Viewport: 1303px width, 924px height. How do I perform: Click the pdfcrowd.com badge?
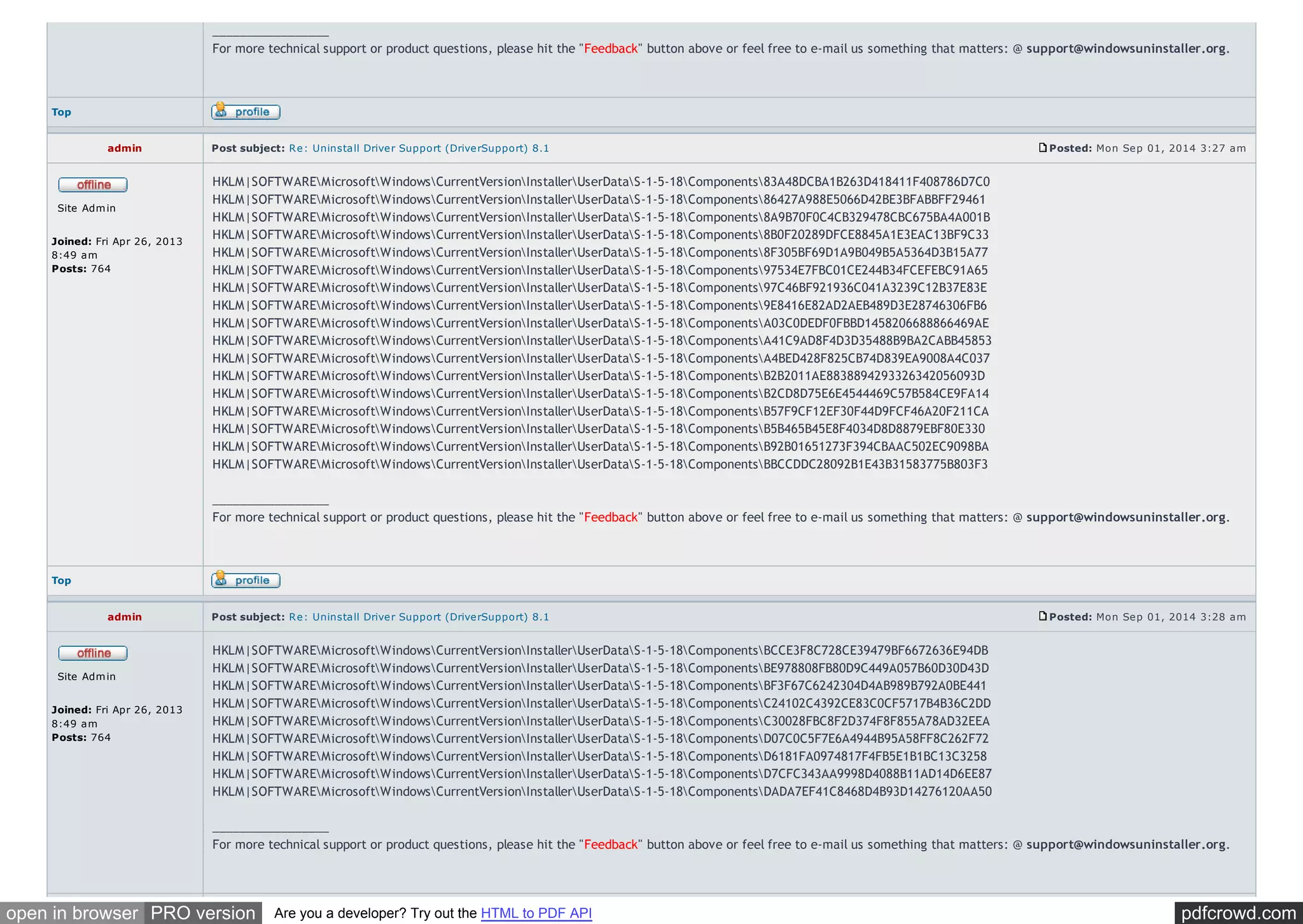pyautogui.click(x=1238, y=913)
